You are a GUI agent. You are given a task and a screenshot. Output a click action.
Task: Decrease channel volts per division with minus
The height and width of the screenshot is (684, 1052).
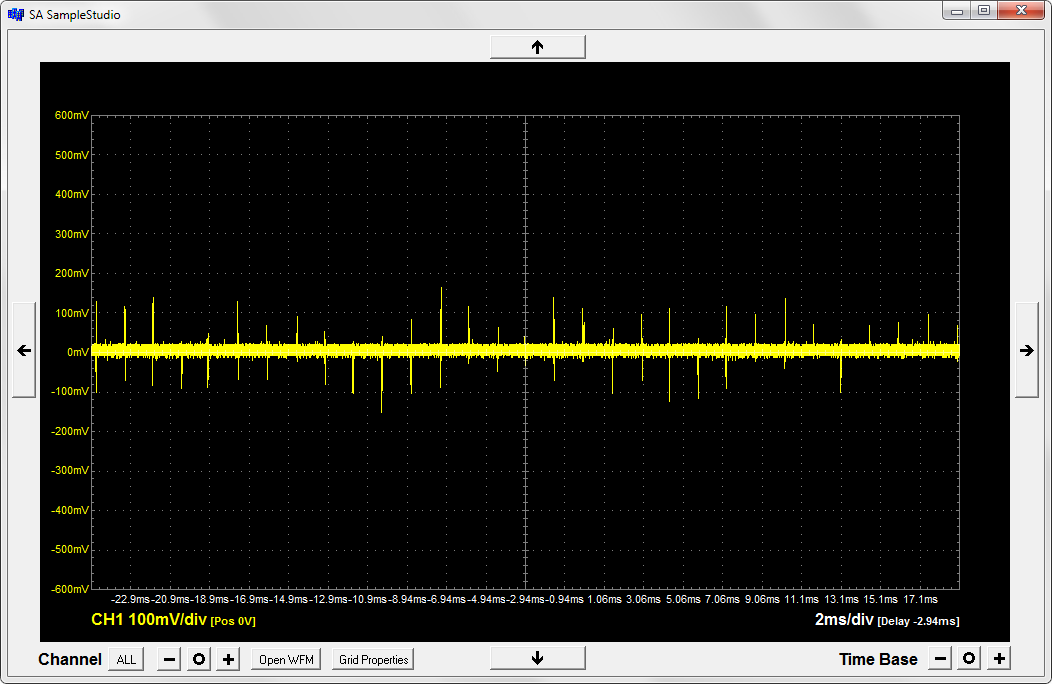point(170,659)
